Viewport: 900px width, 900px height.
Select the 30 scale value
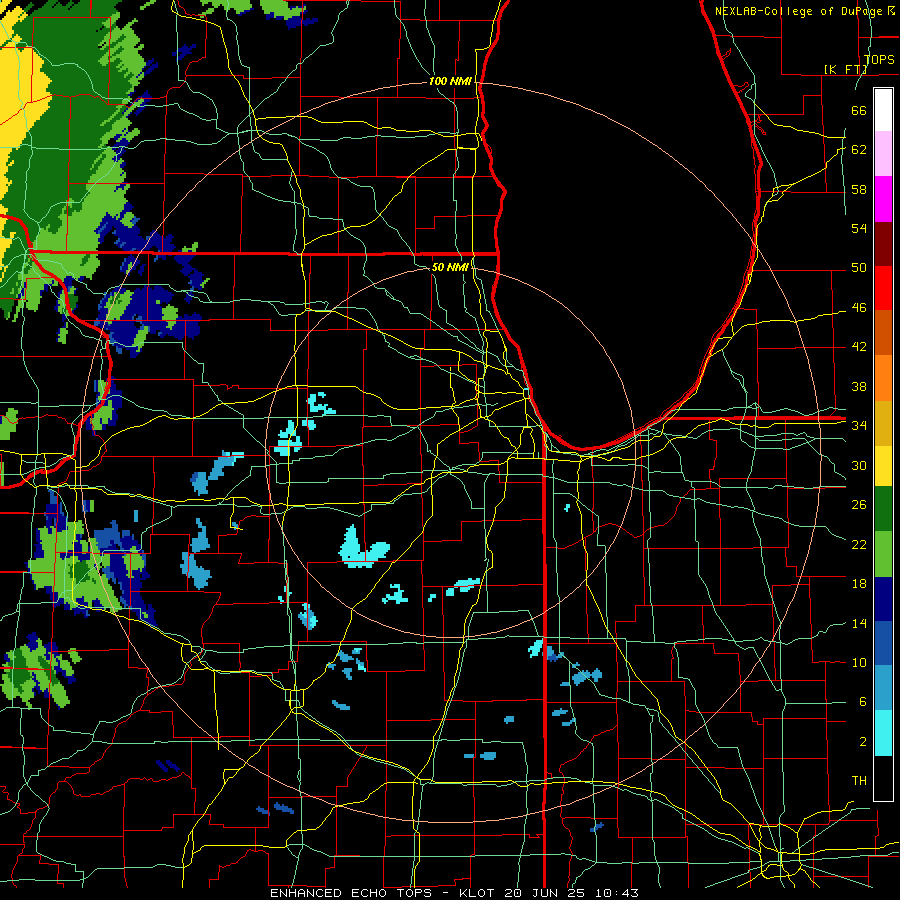(859, 465)
